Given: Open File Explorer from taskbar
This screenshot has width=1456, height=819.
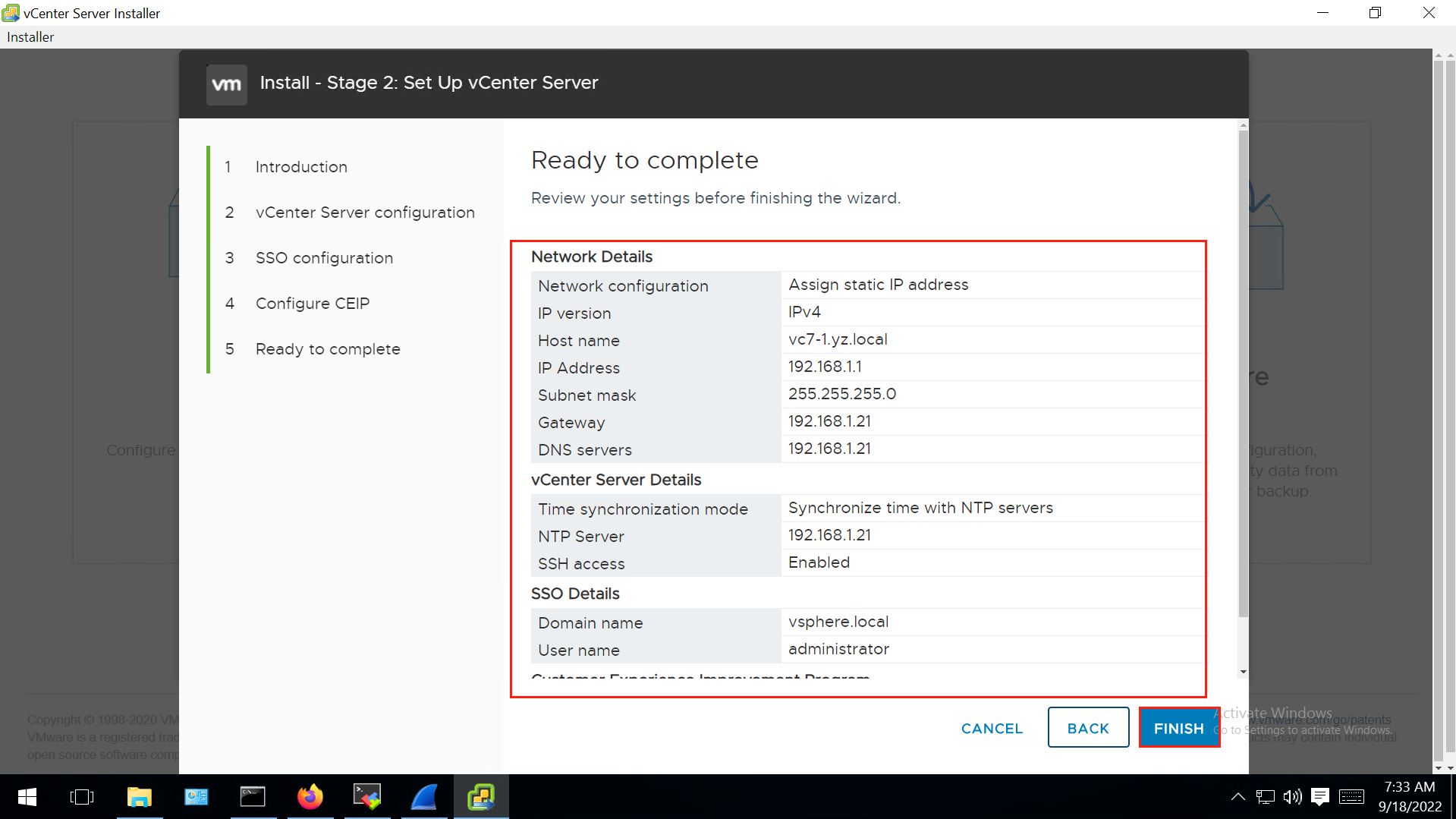Looking at the screenshot, I should tap(140, 797).
